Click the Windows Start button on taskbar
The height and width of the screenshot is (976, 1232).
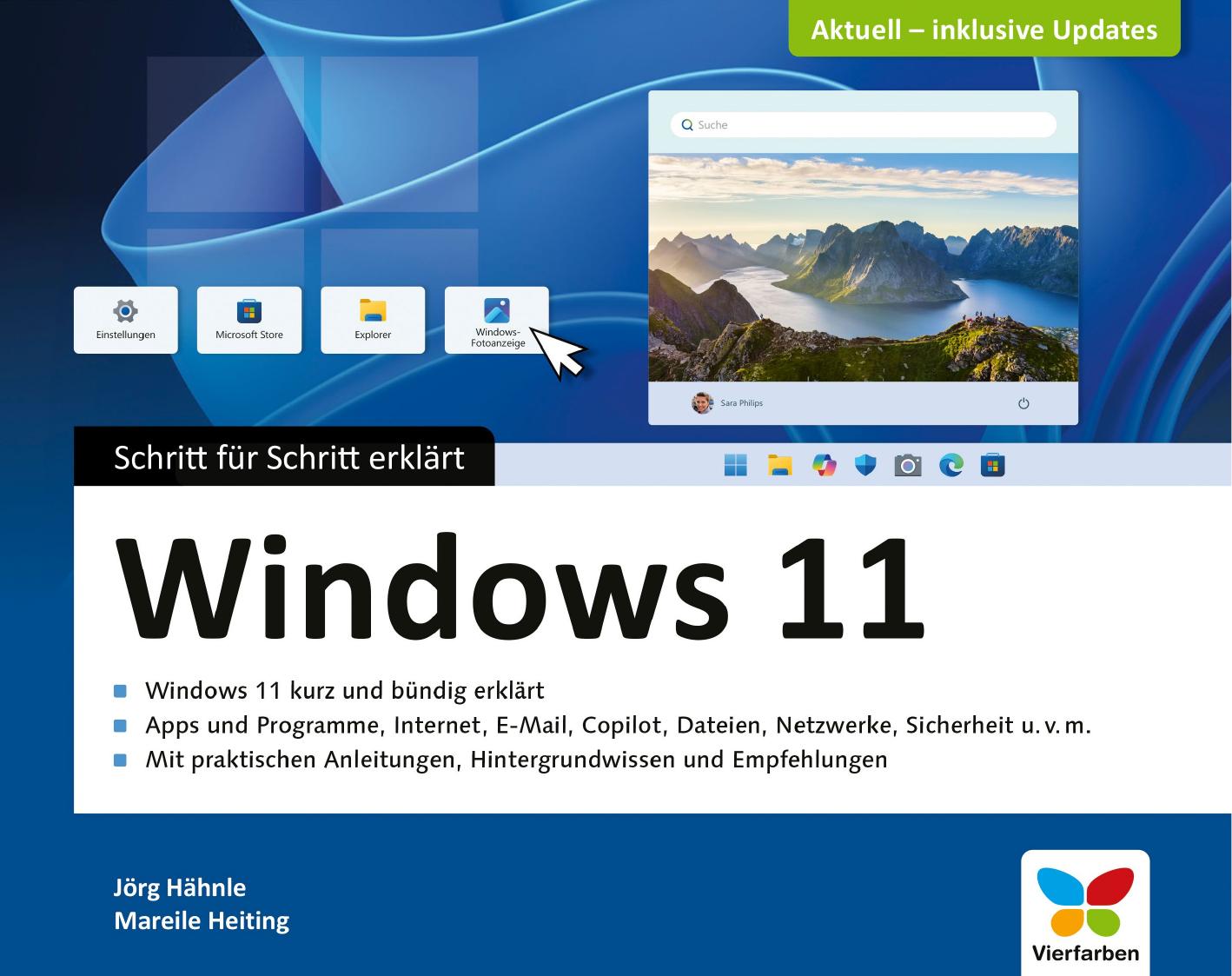coord(737,466)
